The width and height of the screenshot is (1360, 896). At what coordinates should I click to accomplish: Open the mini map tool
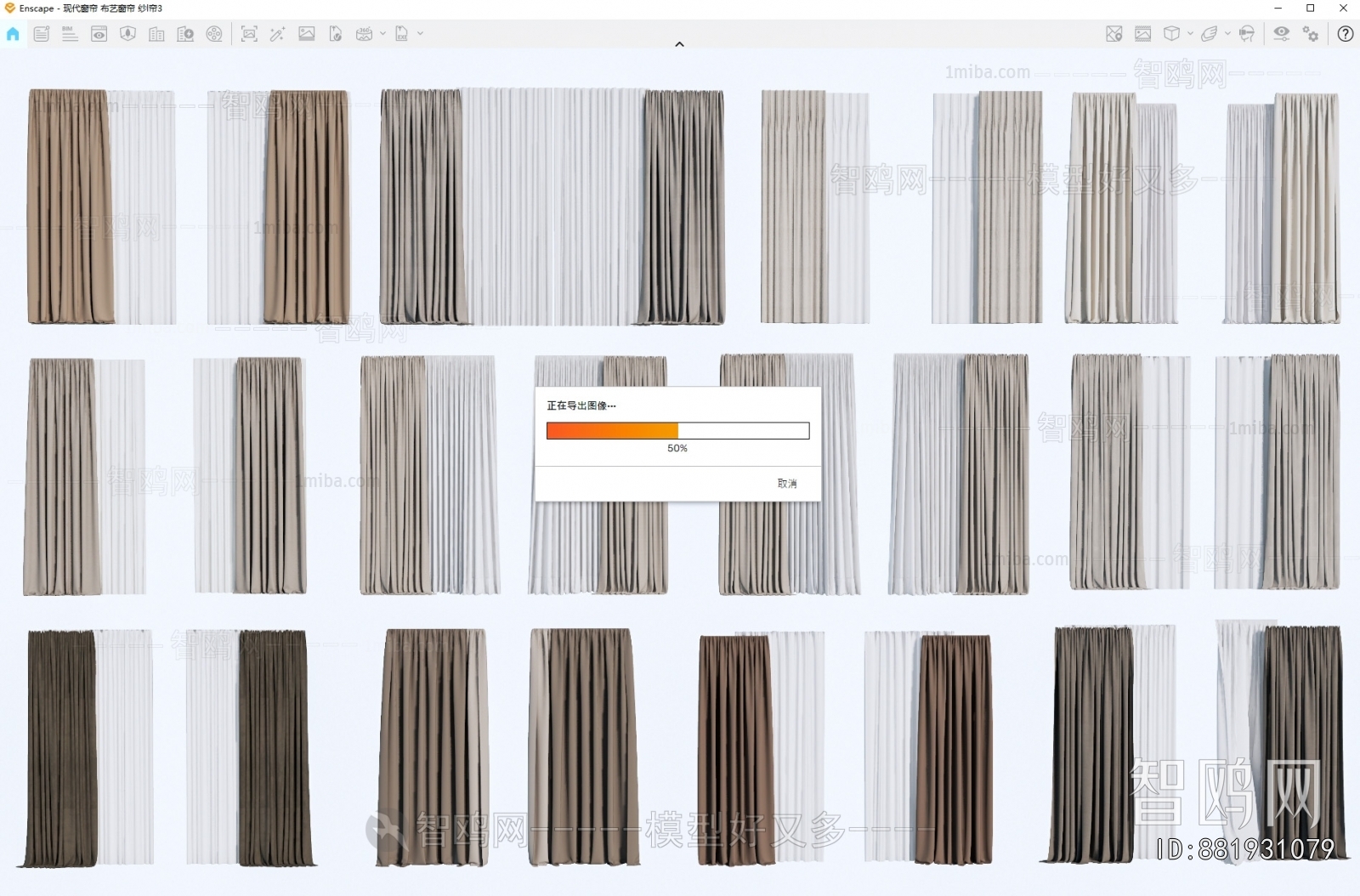pyautogui.click(x=1113, y=35)
